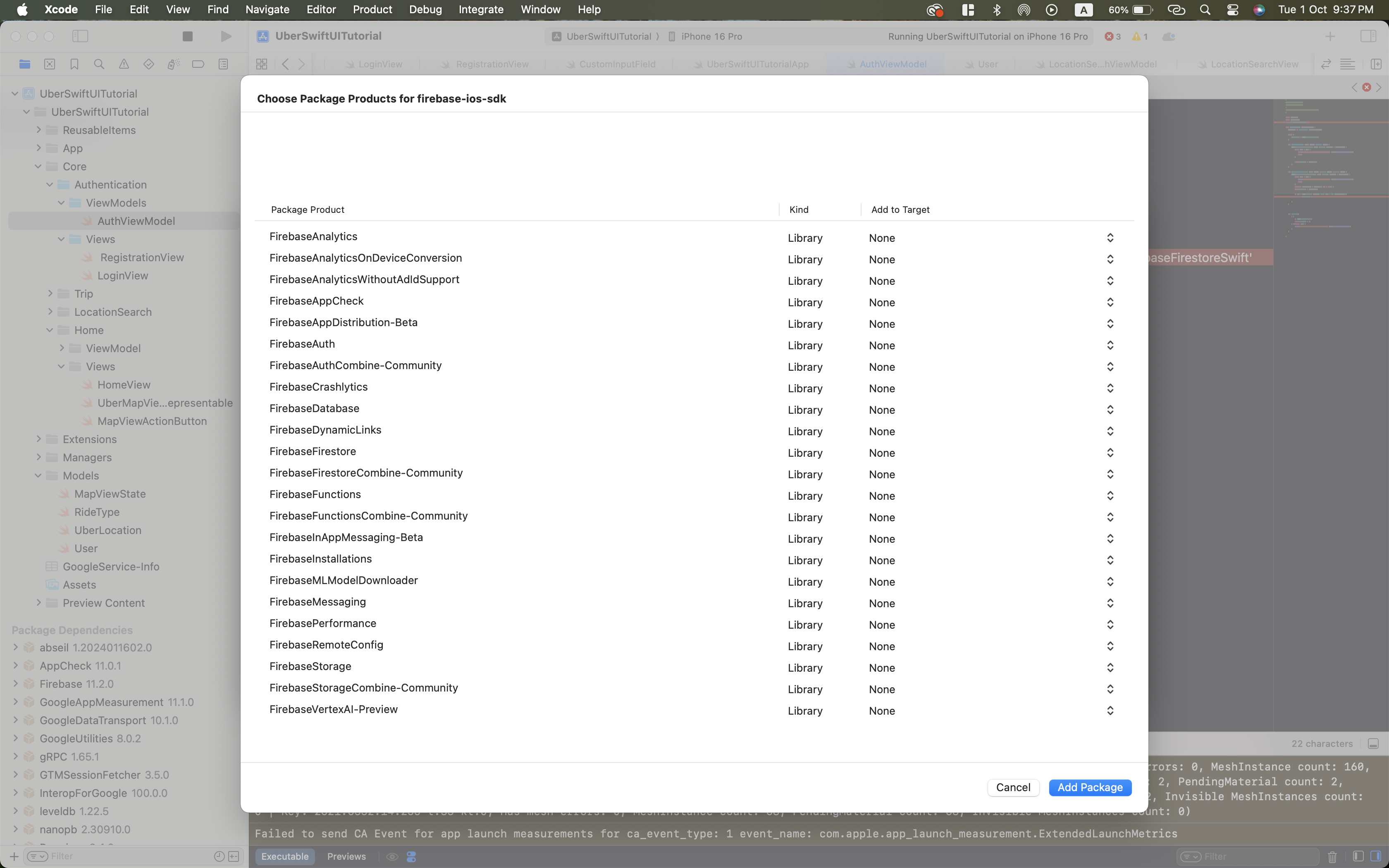
Task: Open the Breakpoint navigator icon
Action: pyautogui.click(x=198, y=64)
